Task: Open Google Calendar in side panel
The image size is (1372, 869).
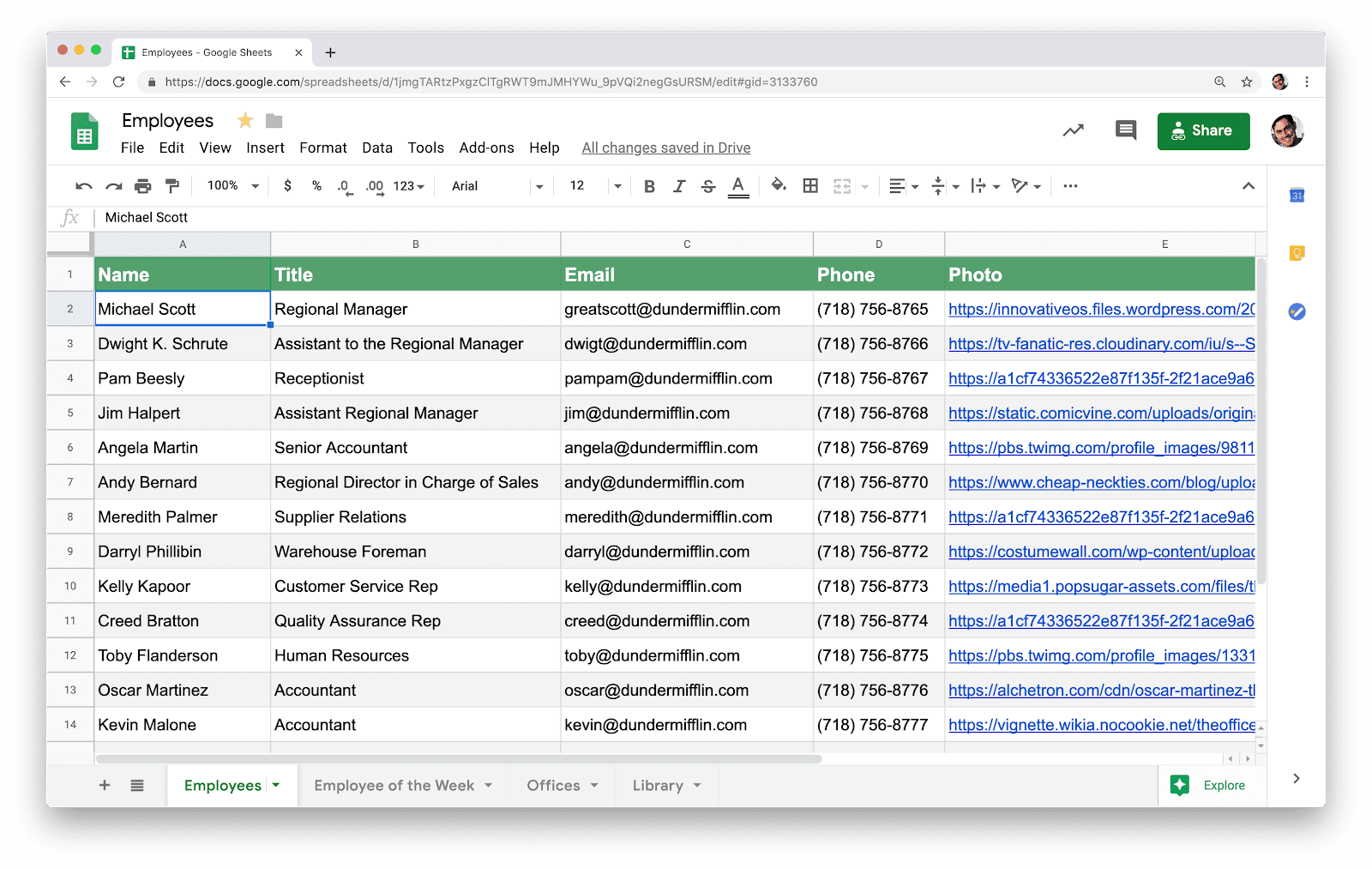Action: pyautogui.click(x=1297, y=196)
